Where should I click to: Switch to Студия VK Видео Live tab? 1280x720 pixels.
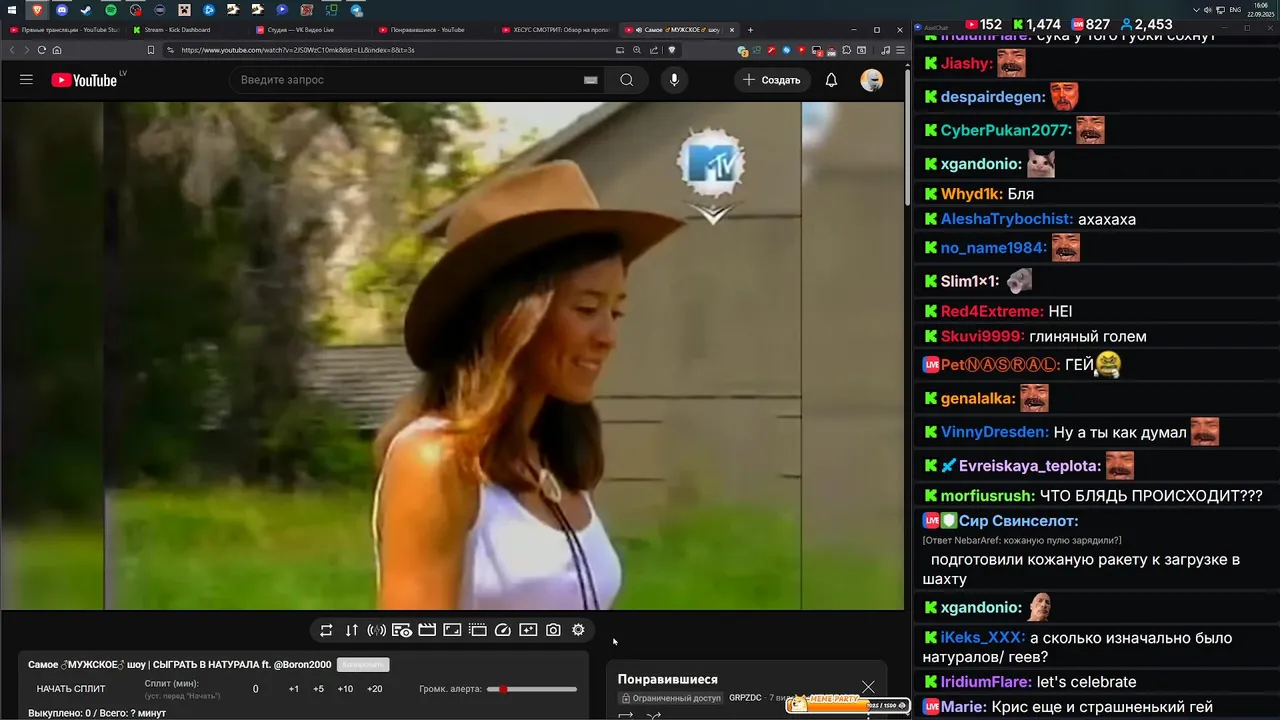(x=309, y=30)
